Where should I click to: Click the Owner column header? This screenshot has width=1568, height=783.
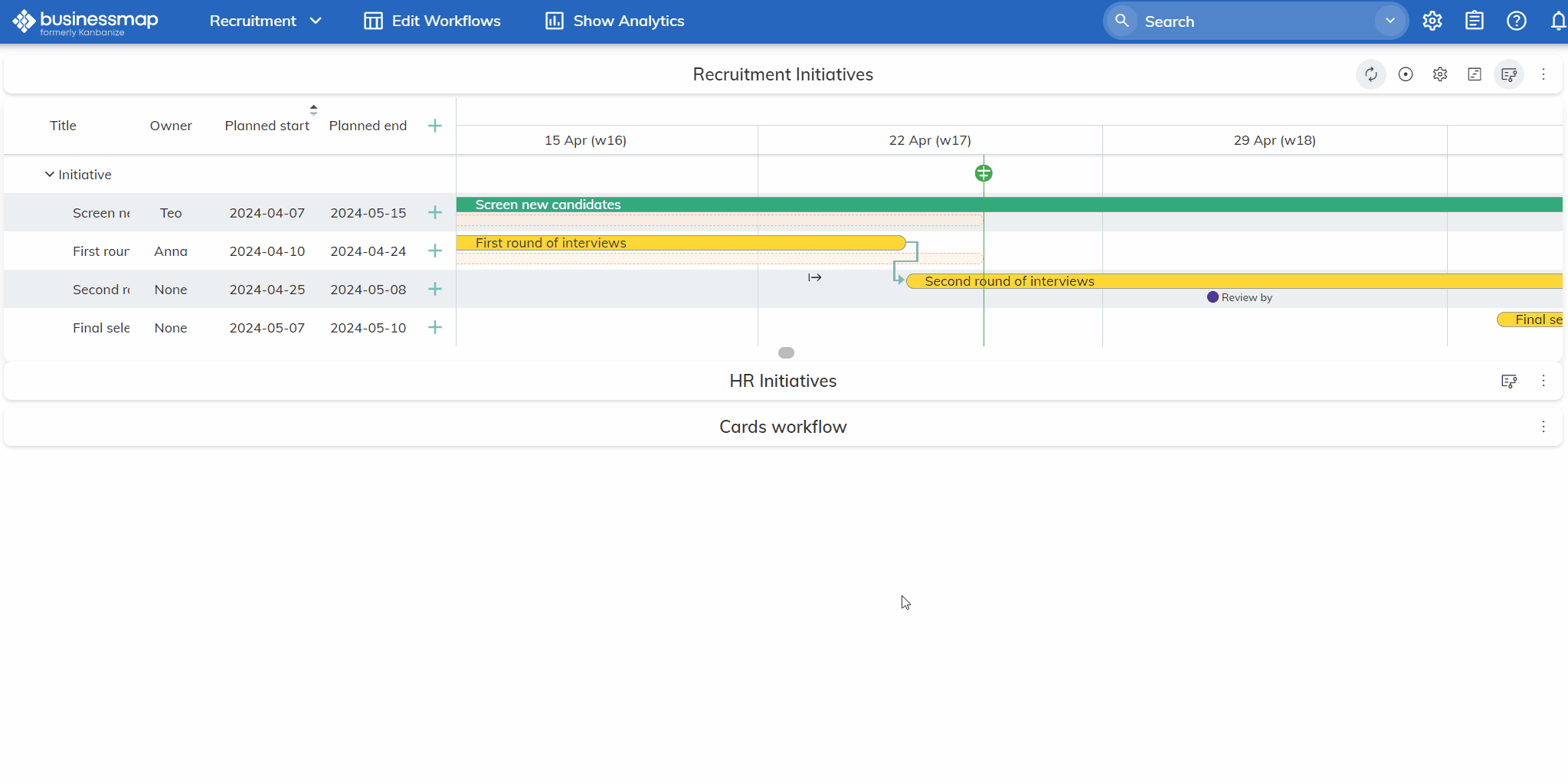(x=171, y=126)
